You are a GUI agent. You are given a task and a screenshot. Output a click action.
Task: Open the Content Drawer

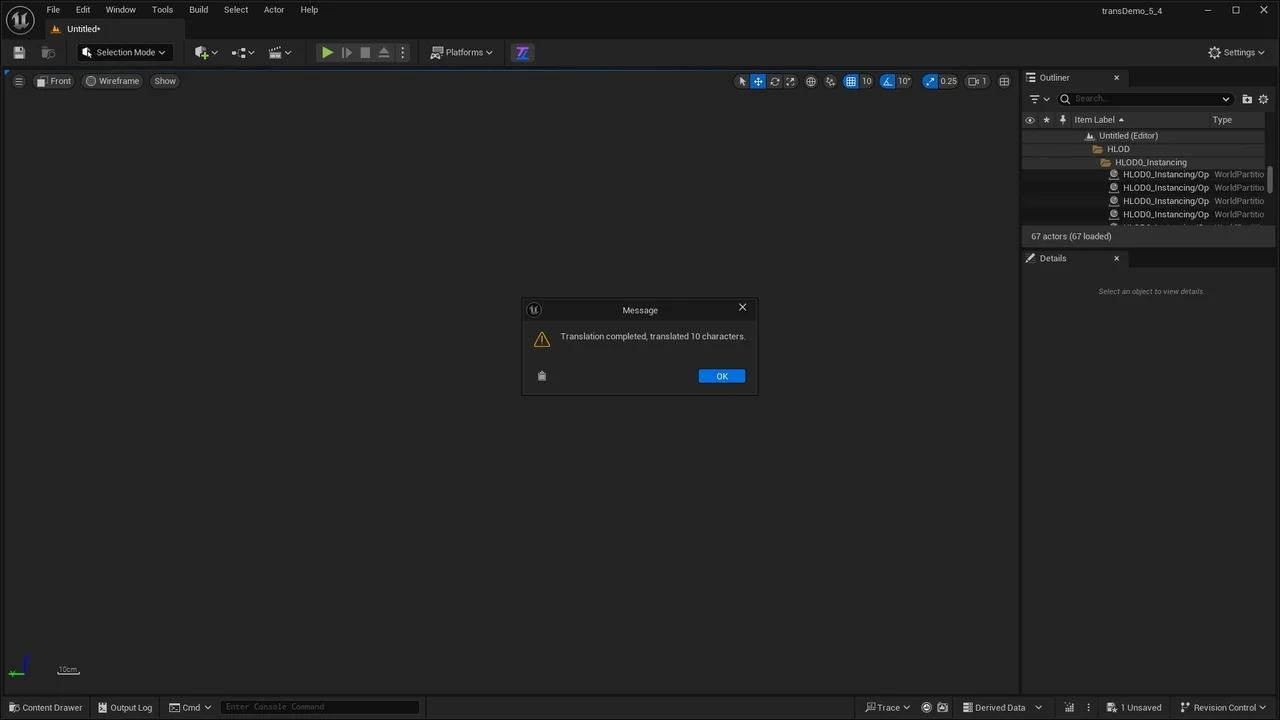click(x=46, y=708)
